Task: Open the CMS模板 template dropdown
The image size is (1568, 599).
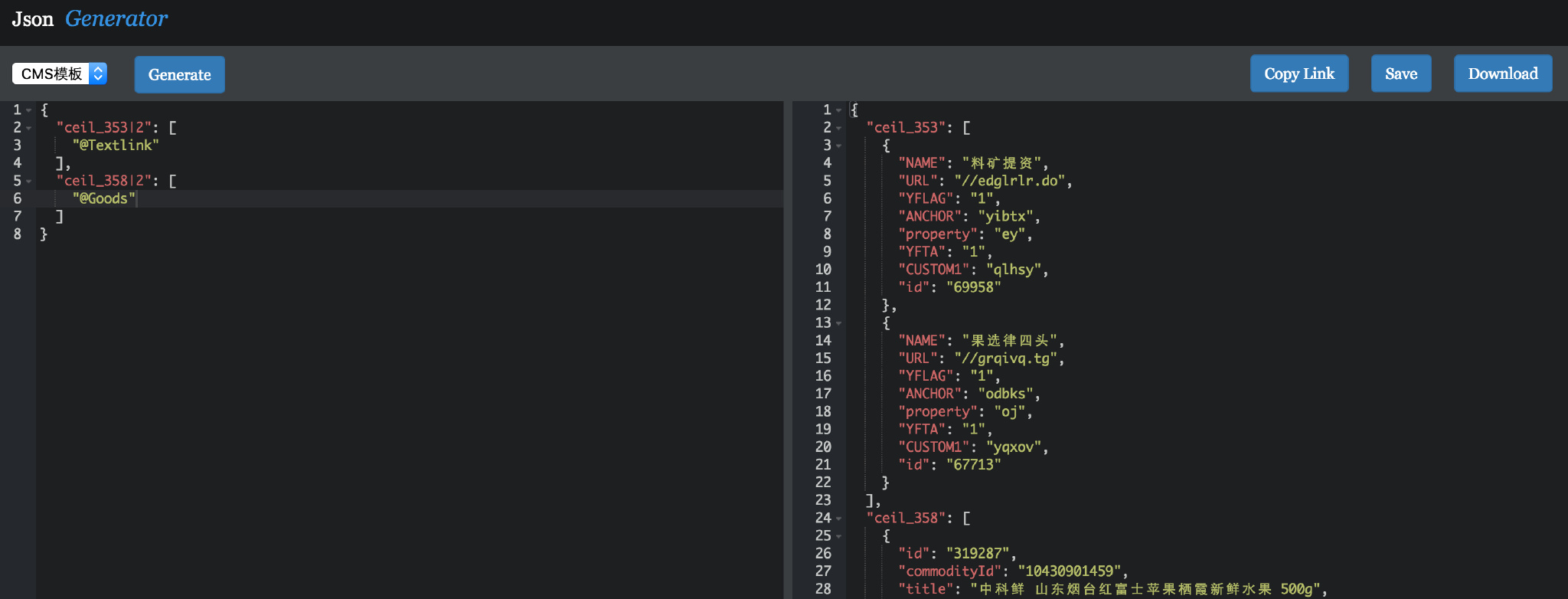Action: [x=60, y=74]
